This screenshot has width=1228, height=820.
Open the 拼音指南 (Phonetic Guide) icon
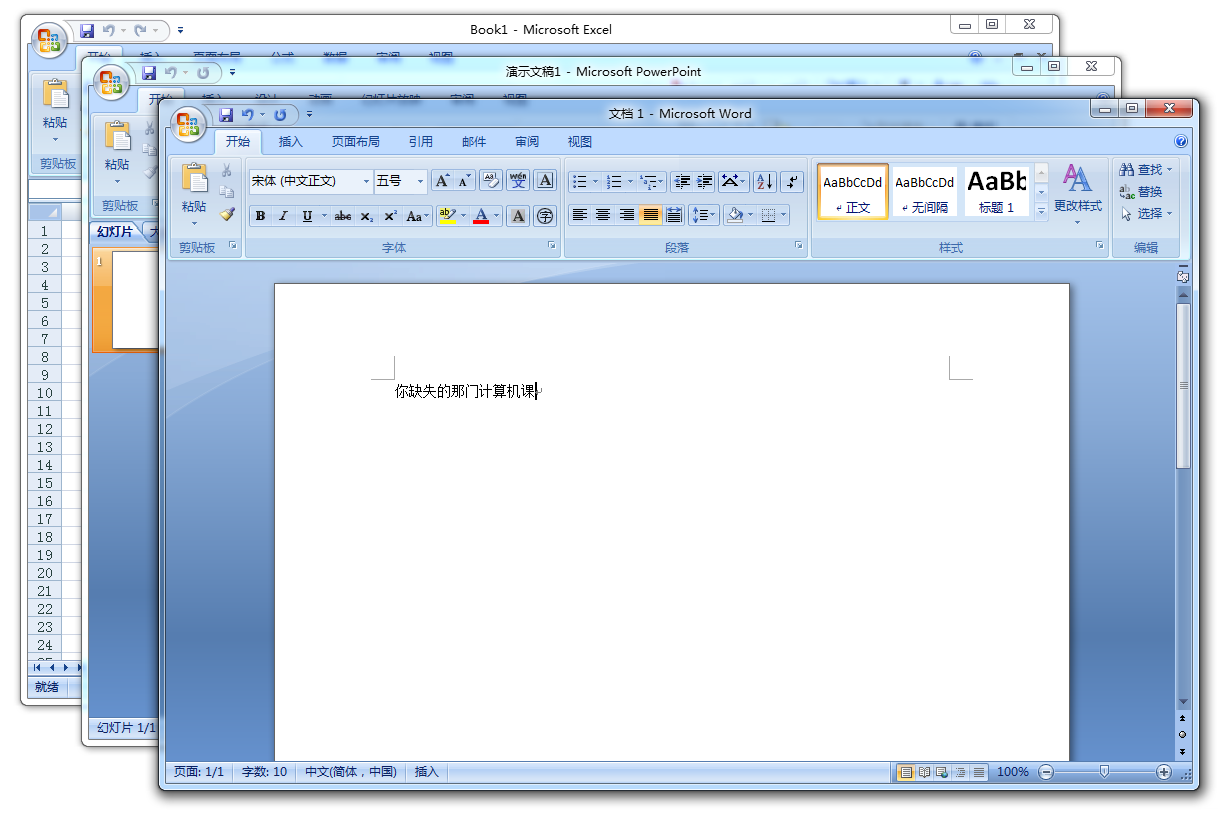pos(517,182)
